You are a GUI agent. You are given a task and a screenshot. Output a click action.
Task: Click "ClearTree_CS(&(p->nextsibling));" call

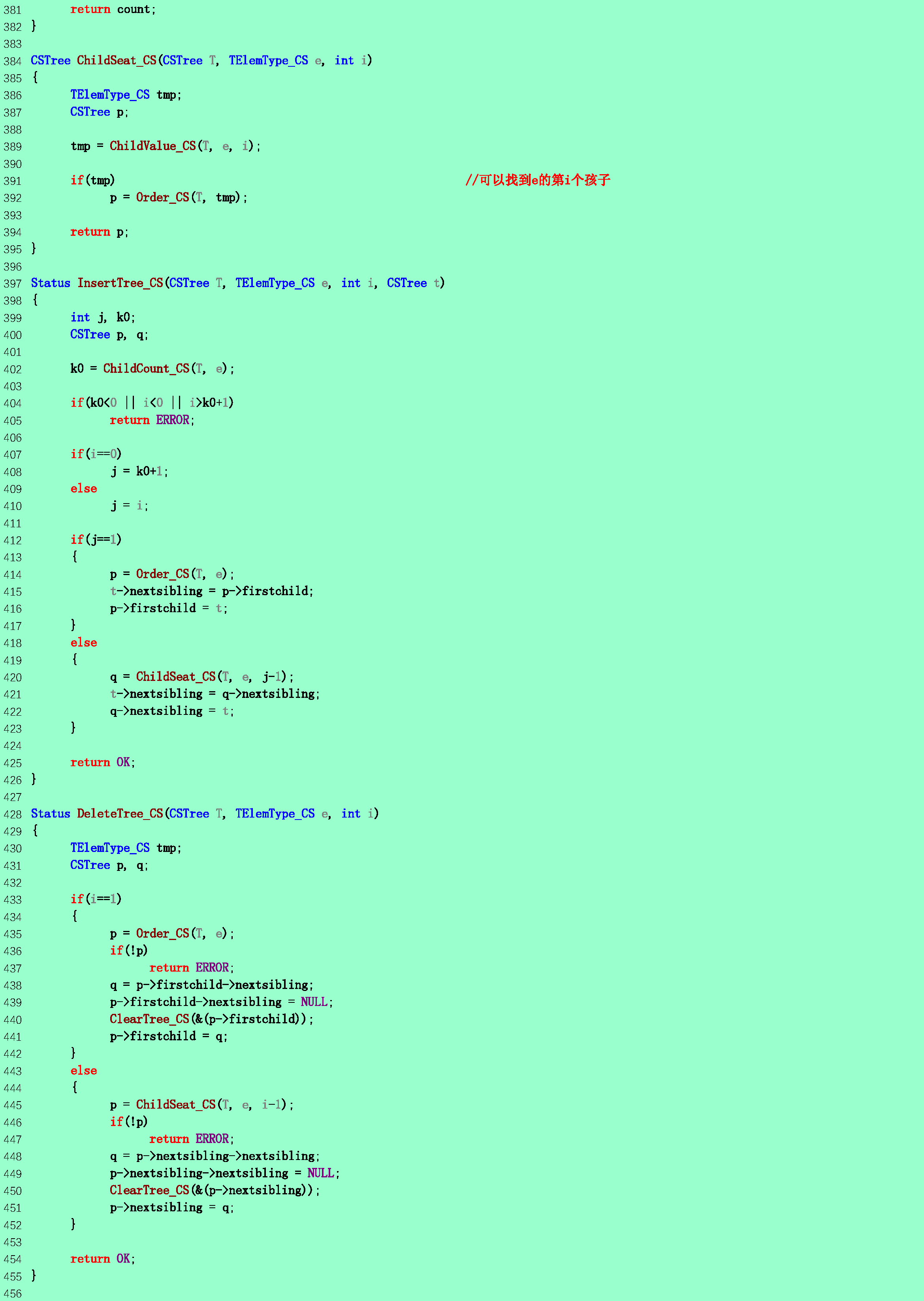[215, 1190]
